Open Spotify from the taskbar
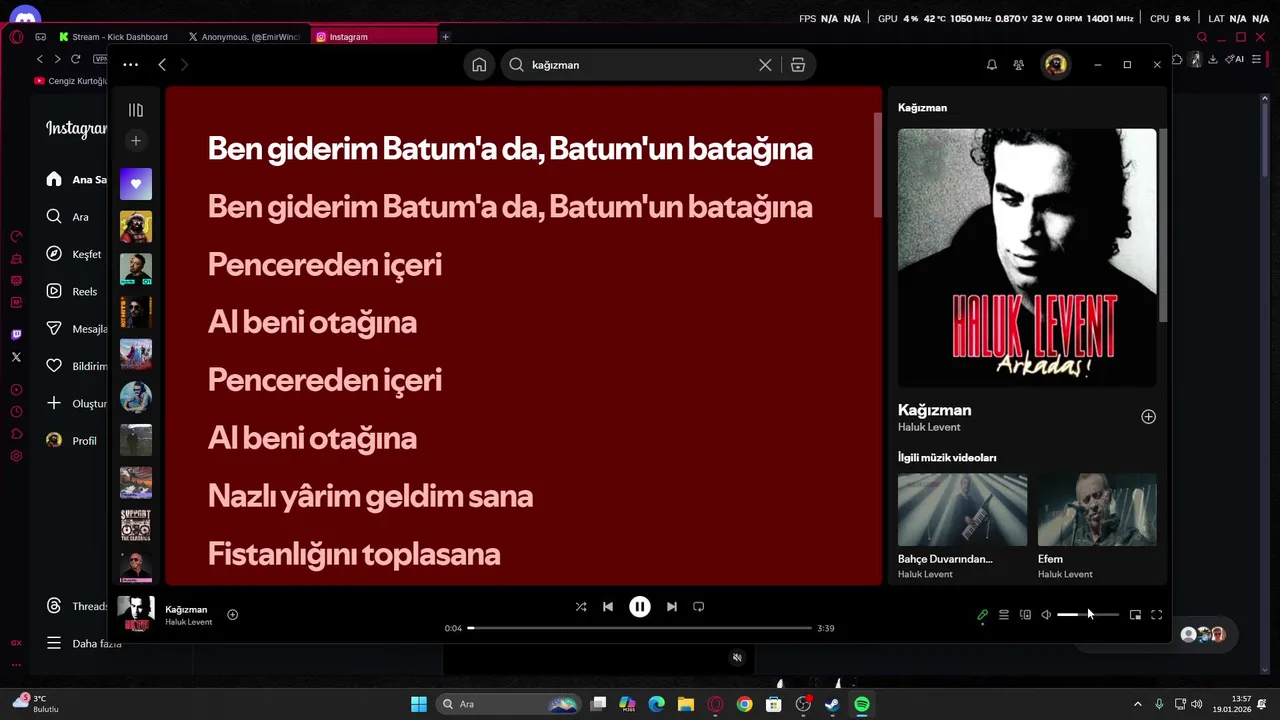The image size is (1280, 720). [x=861, y=704]
